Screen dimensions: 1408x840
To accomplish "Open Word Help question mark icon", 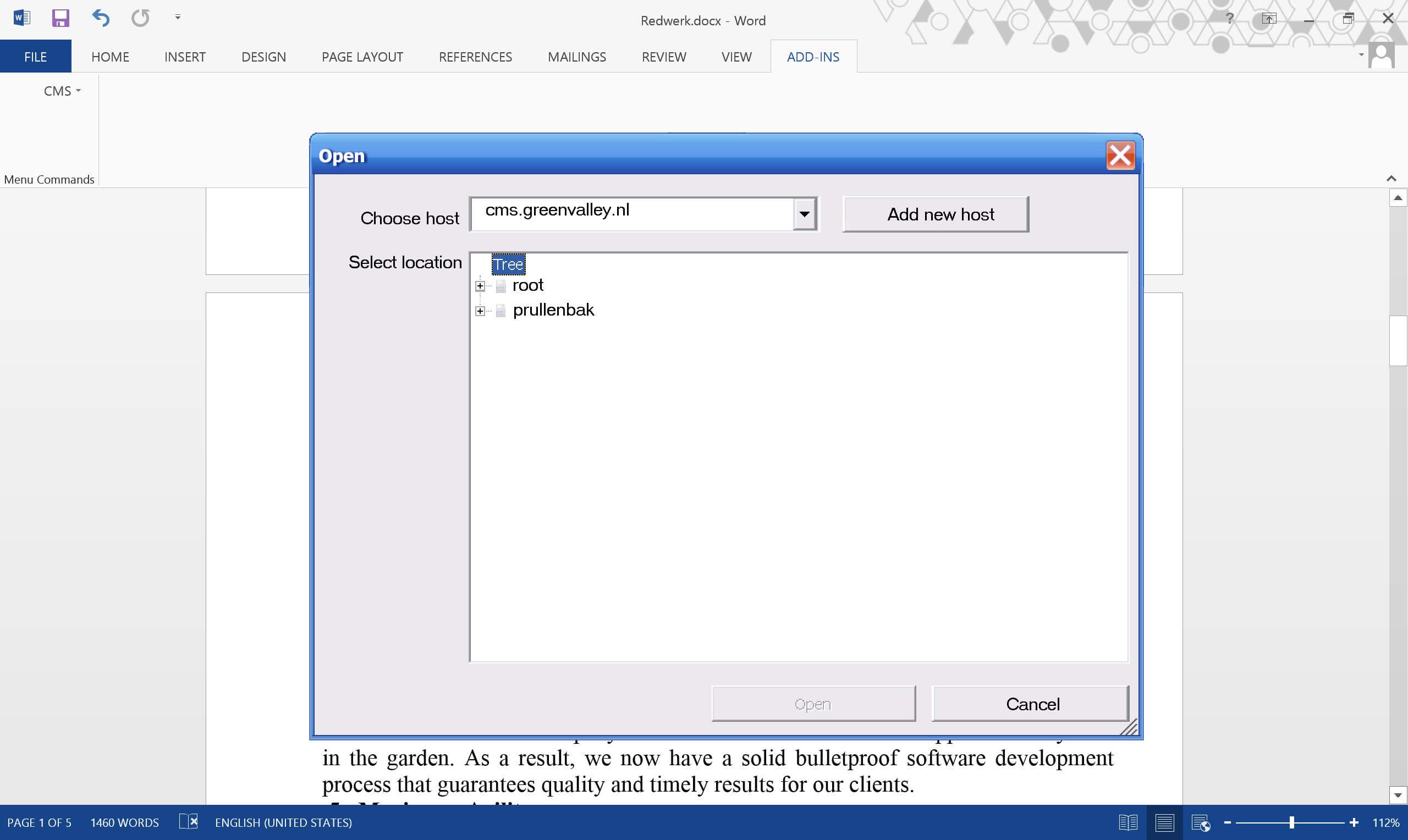I will pyautogui.click(x=1230, y=19).
